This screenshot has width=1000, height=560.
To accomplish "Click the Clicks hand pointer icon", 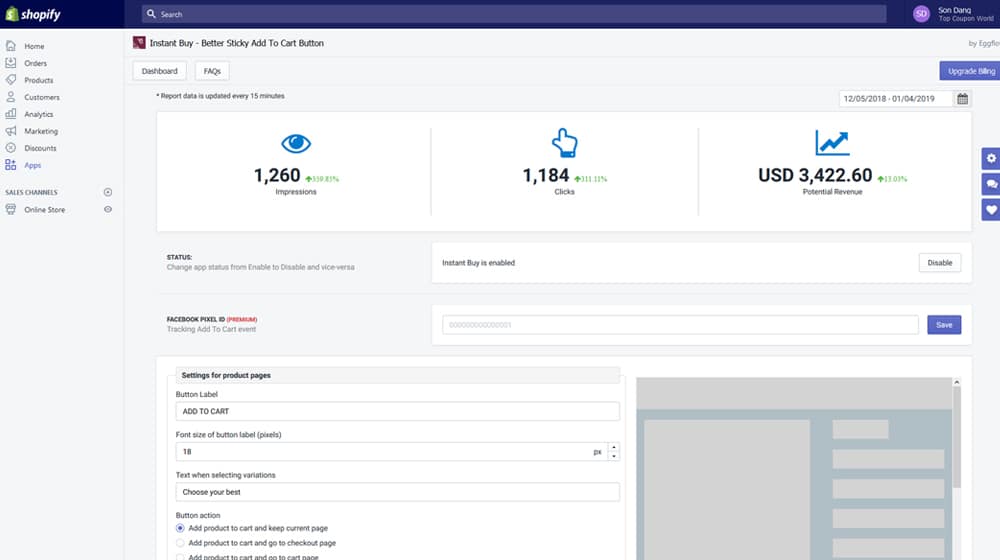I will (x=564, y=143).
